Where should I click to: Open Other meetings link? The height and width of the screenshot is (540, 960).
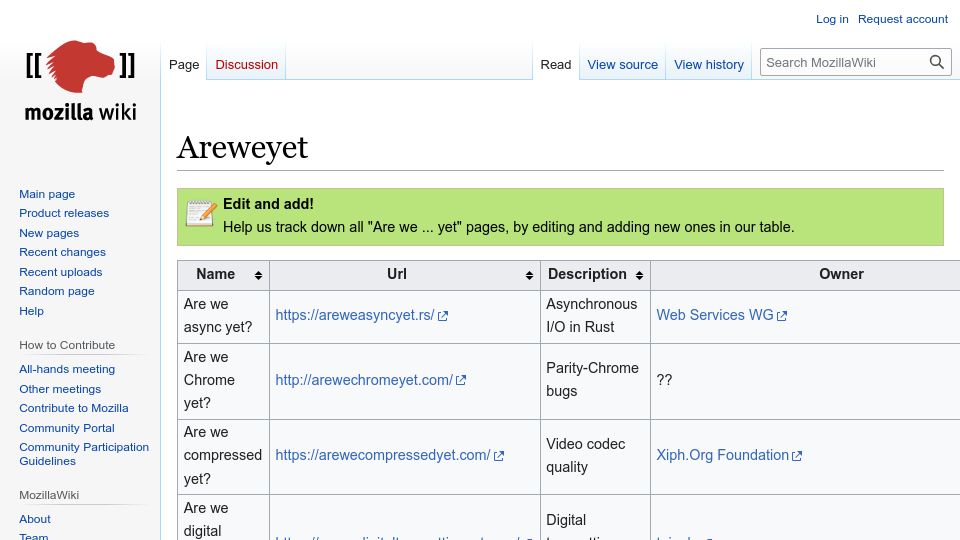(60, 389)
